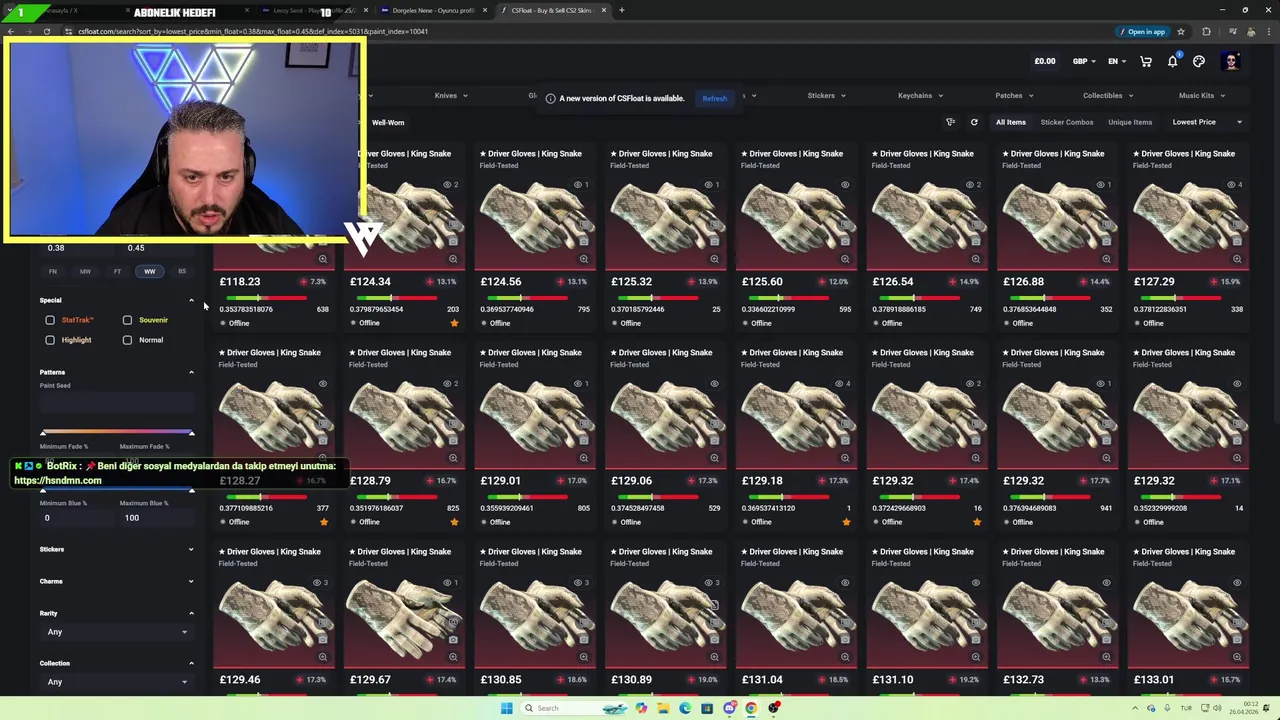Open the theme palette icon
This screenshot has height=720, width=1280.
click(x=1199, y=61)
